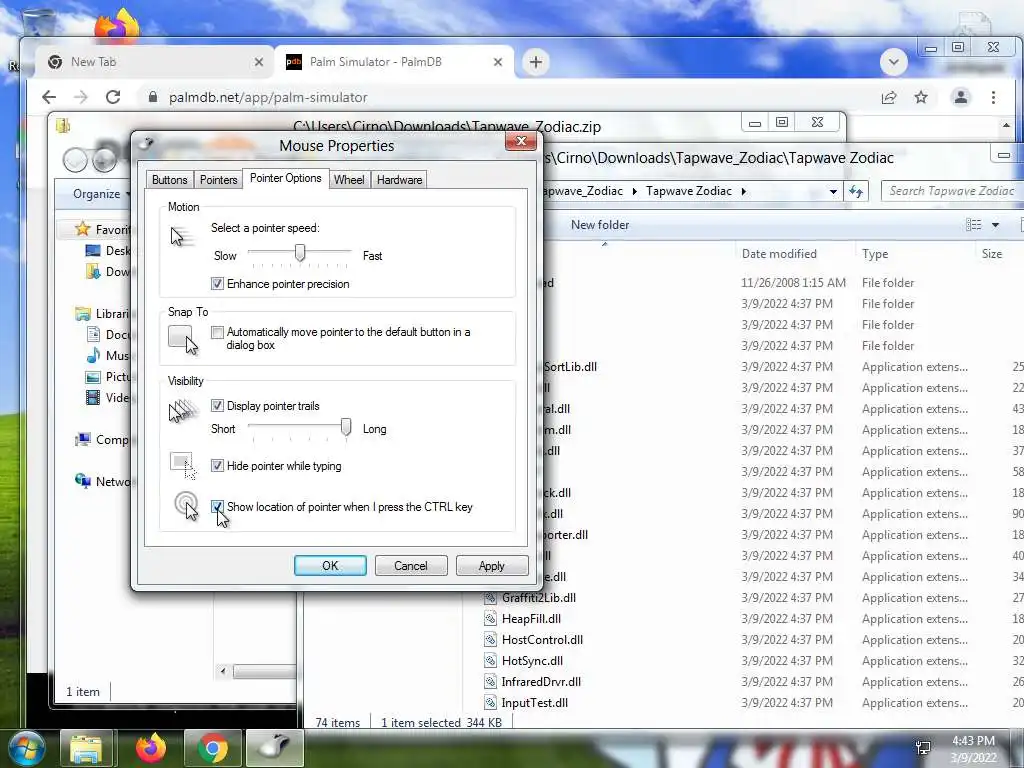The width and height of the screenshot is (1024, 768).
Task: Switch to the Buttons tab
Action: click(169, 180)
